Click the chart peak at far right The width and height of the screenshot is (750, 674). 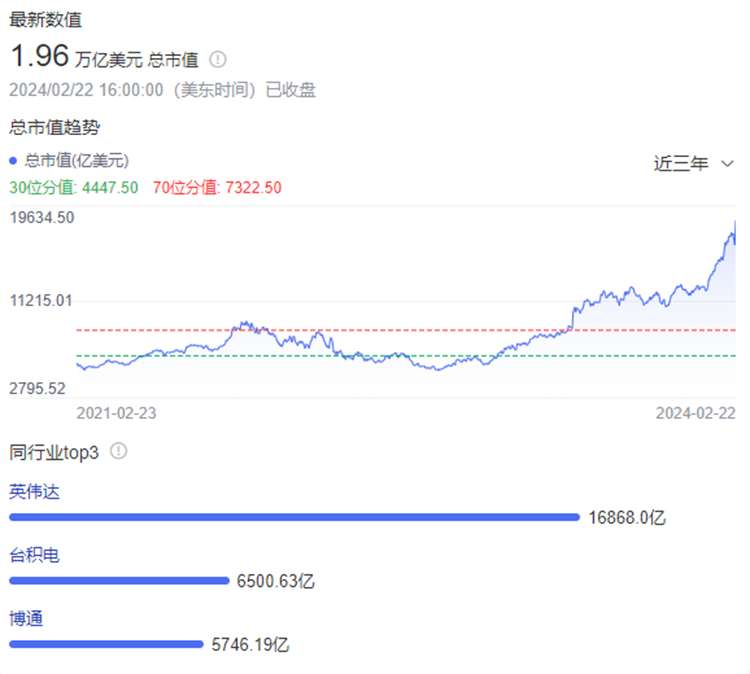click(x=735, y=222)
